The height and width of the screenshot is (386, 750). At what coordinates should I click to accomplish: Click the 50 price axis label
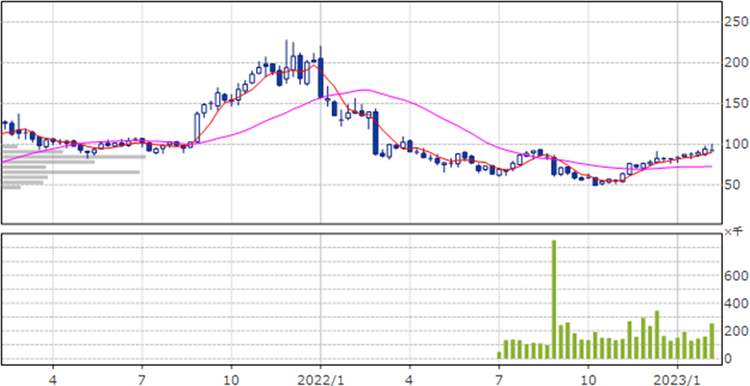pos(732,185)
